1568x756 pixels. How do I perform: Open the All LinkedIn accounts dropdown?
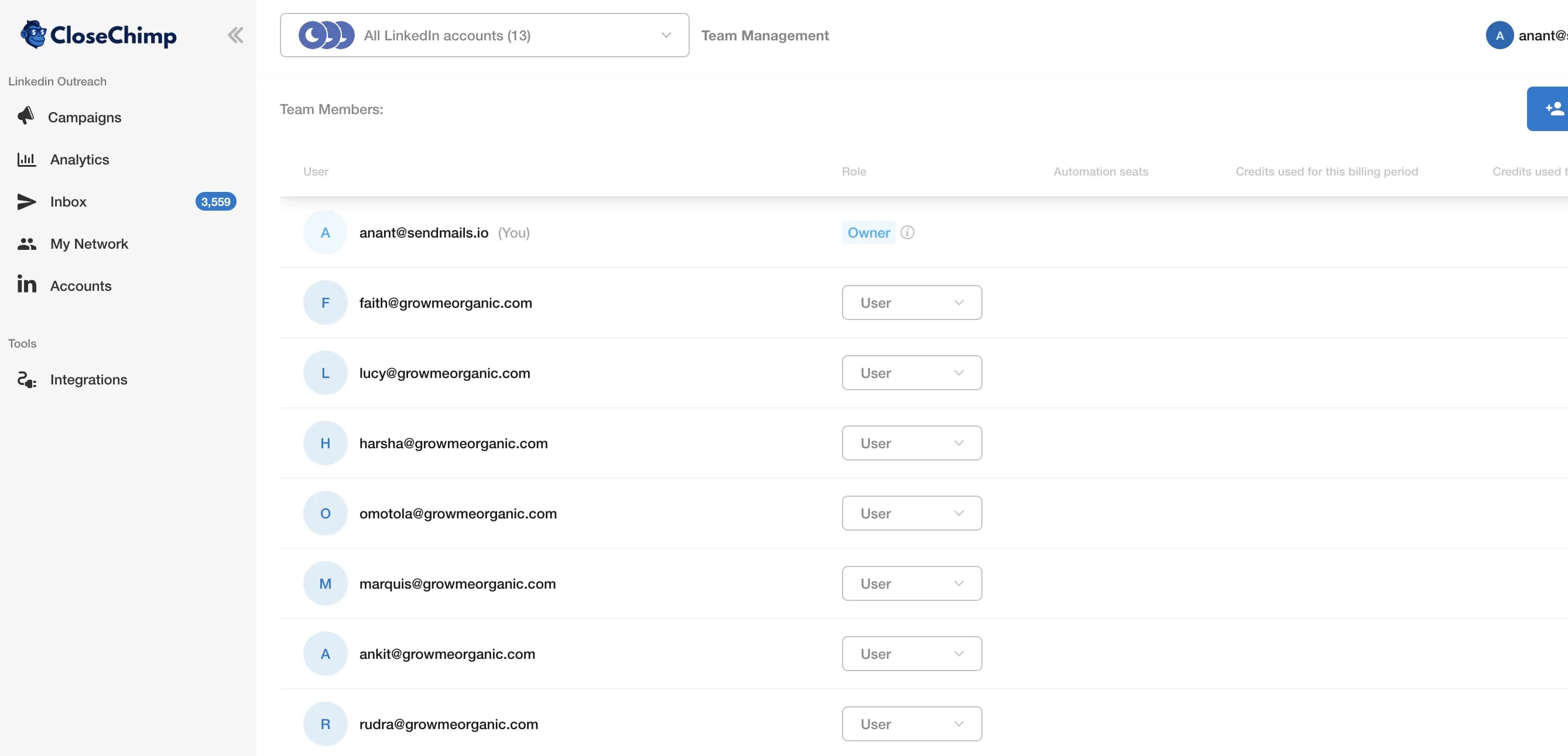click(484, 35)
